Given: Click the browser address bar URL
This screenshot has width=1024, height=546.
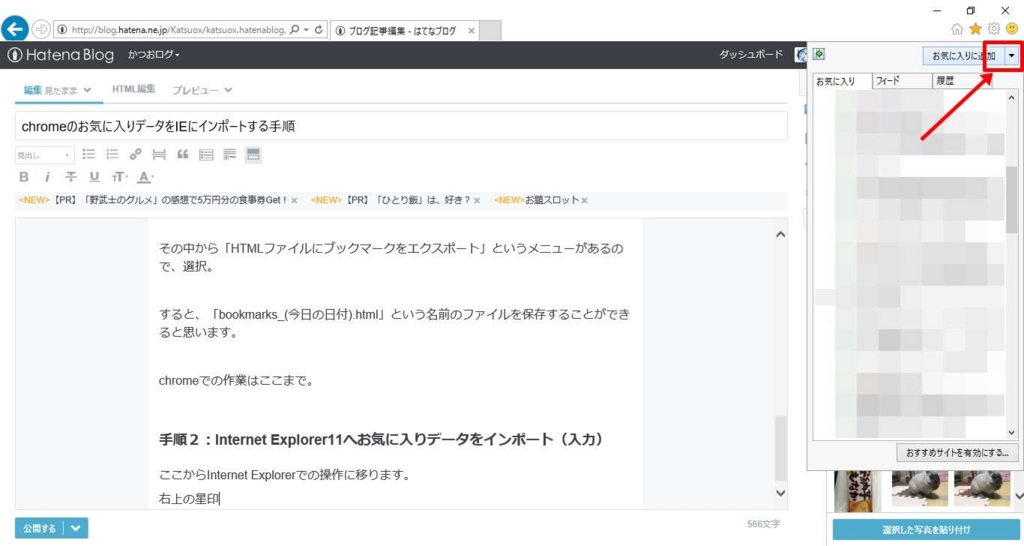Looking at the screenshot, I should [x=178, y=30].
